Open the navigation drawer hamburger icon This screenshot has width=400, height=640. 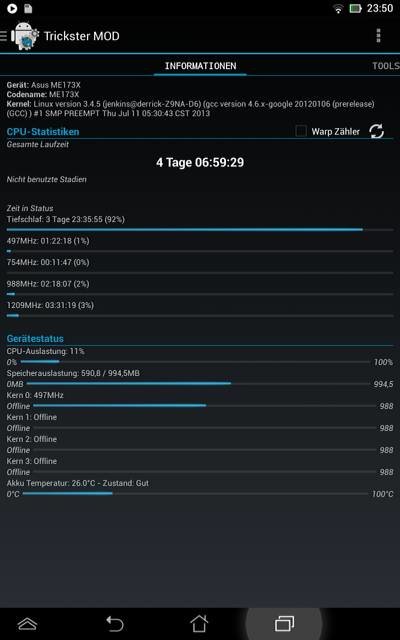pyautogui.click(x=4, y=36)
